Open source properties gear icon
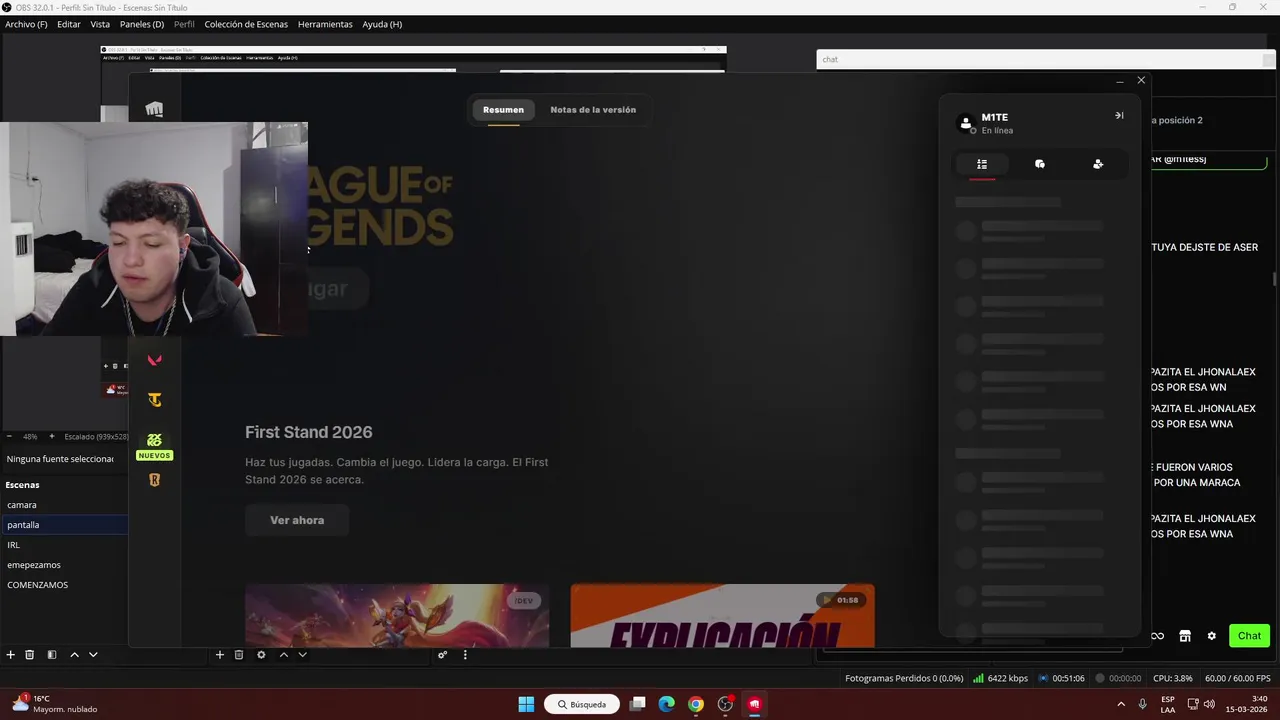 (x=261, y=655)
